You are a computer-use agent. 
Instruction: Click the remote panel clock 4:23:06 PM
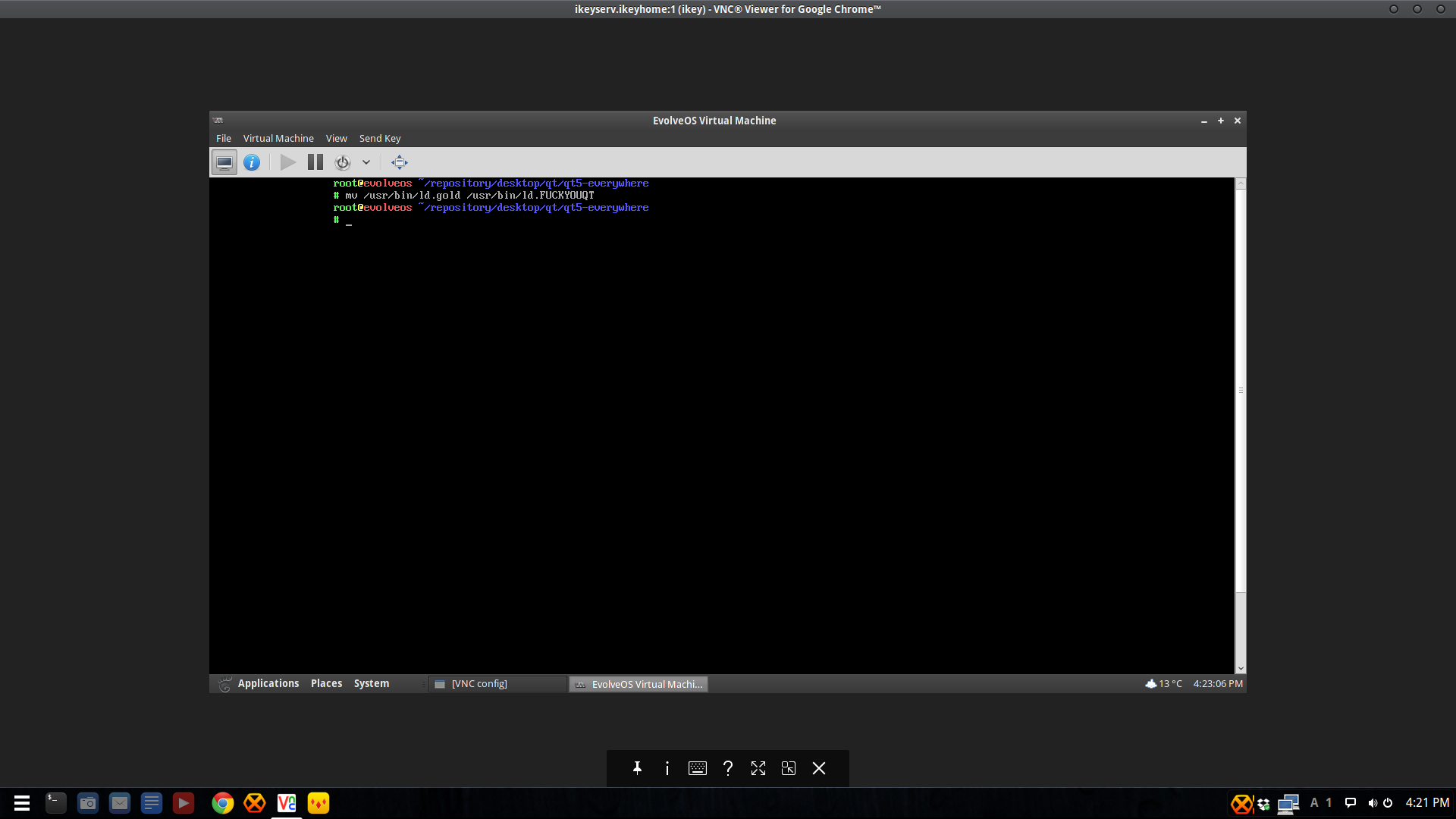1218,683
